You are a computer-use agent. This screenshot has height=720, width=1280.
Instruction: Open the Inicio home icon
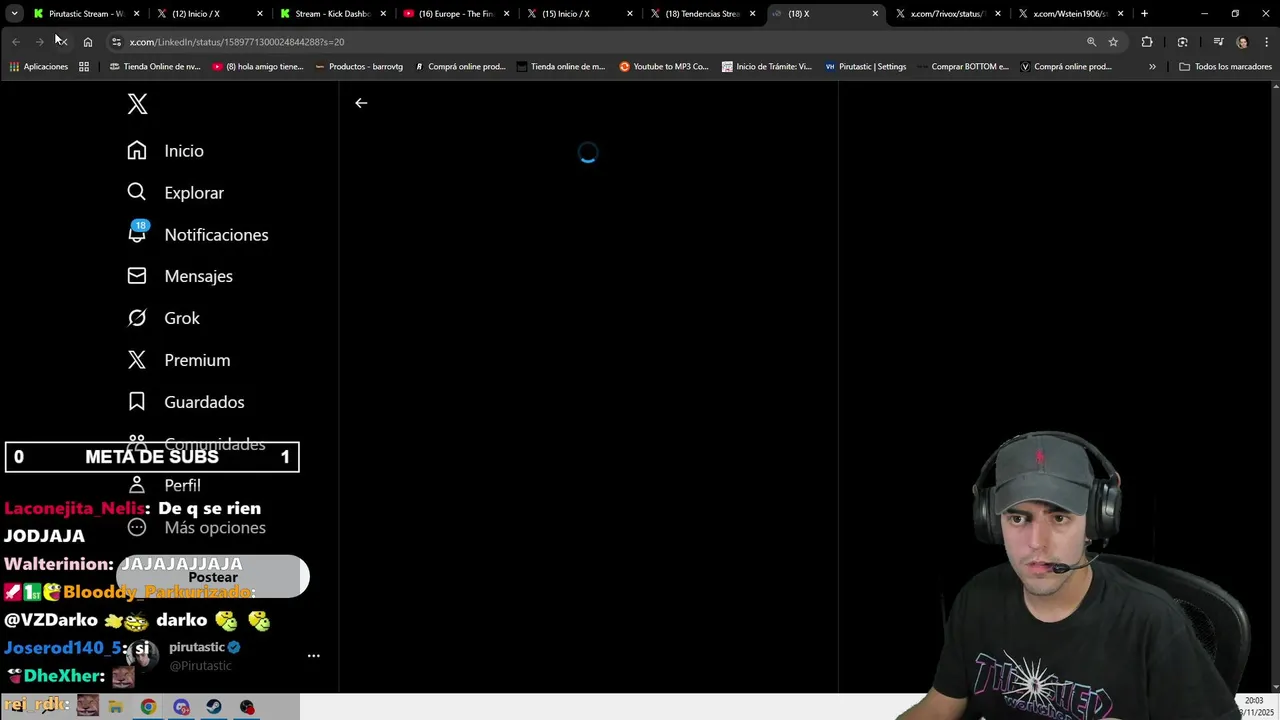[137, 150]
